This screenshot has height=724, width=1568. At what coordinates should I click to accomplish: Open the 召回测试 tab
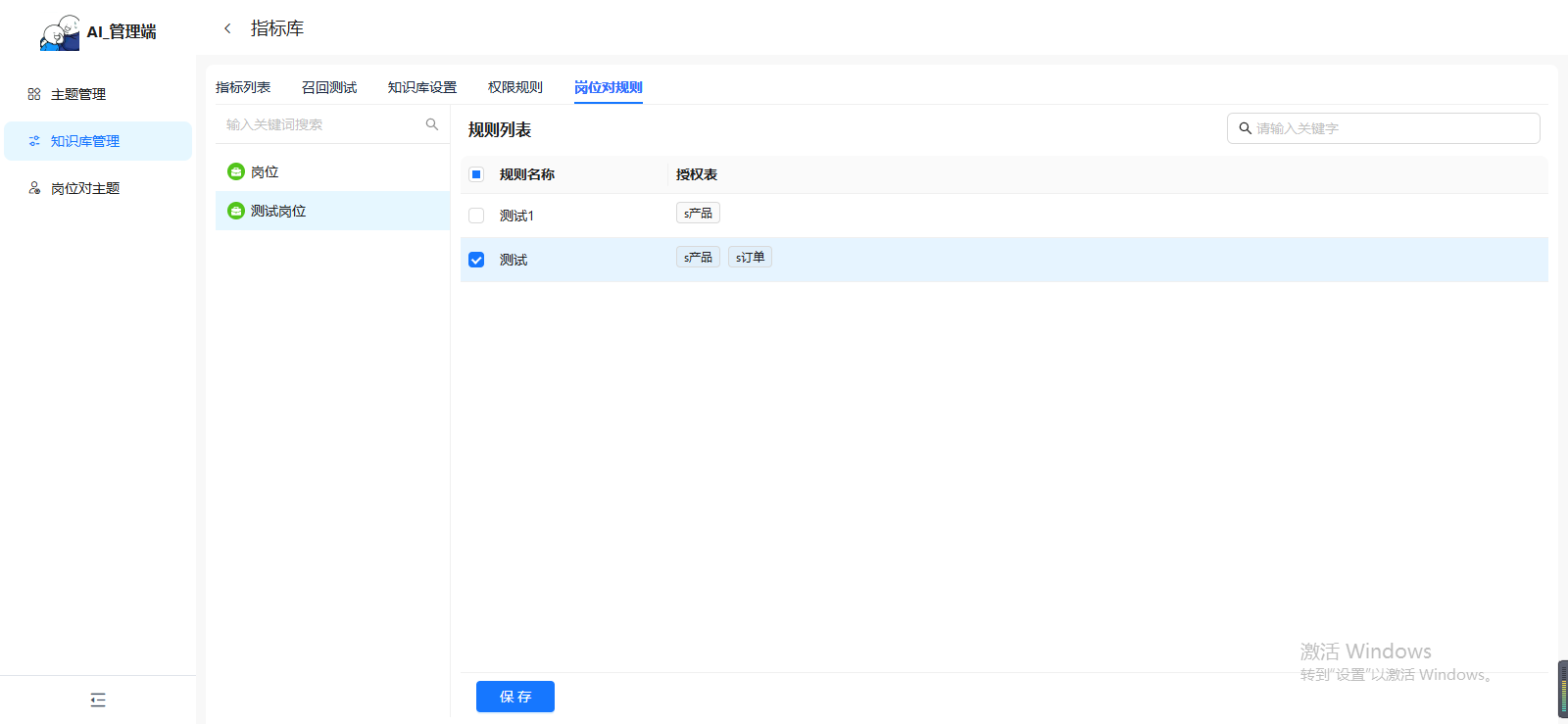[x=329, y=87]
